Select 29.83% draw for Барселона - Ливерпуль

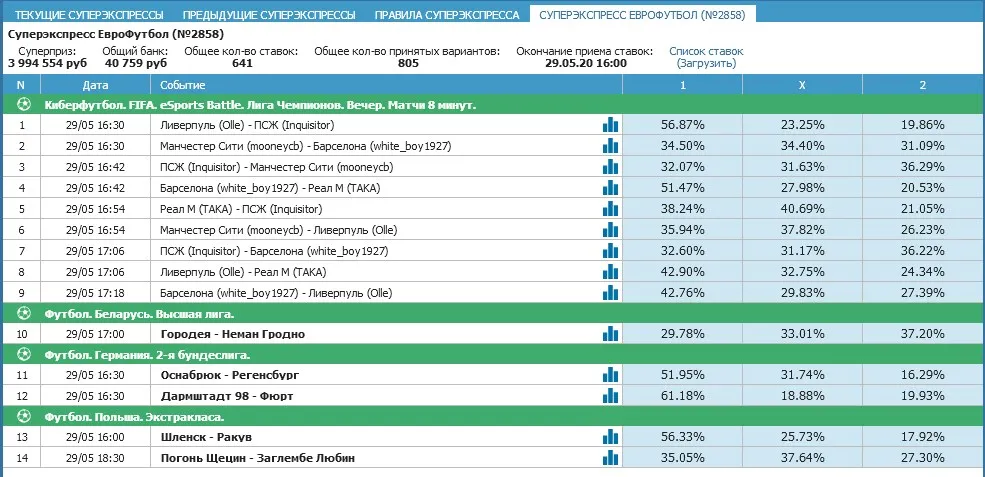coord(802,293)
